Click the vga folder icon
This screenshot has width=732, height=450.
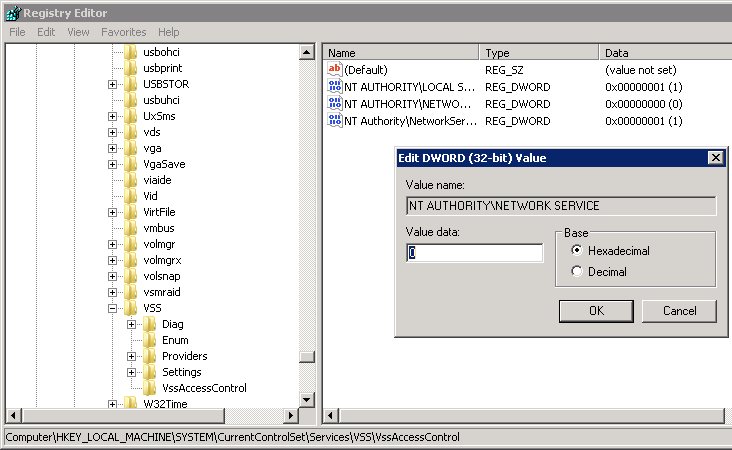coord(130,148)
